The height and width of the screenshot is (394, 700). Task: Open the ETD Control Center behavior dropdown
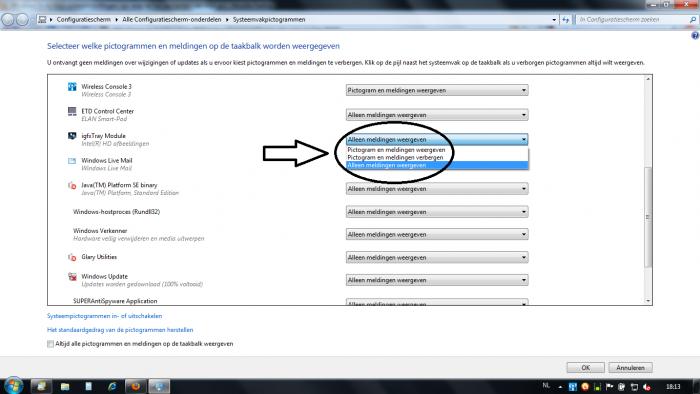click(437, 115)
